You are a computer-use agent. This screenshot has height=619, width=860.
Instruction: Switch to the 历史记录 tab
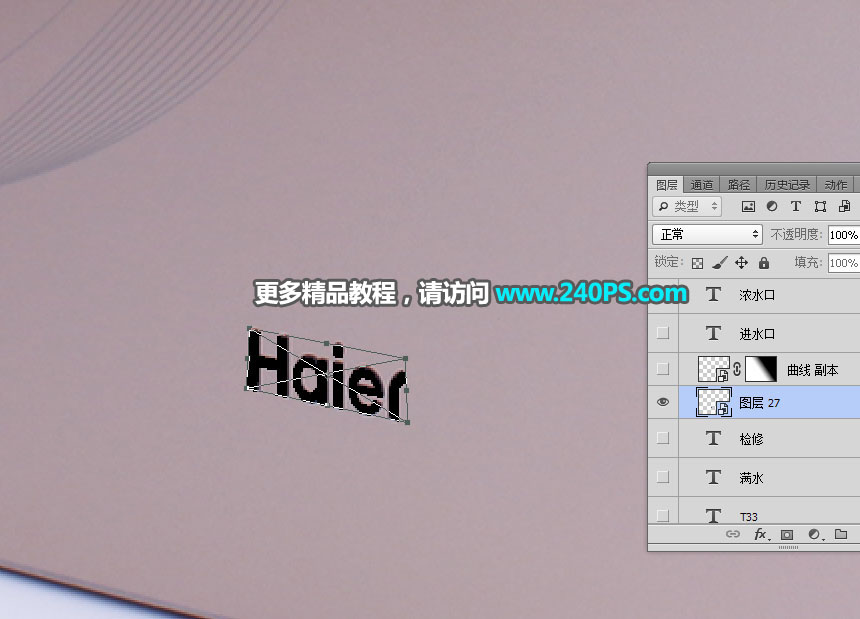point(787,185)
